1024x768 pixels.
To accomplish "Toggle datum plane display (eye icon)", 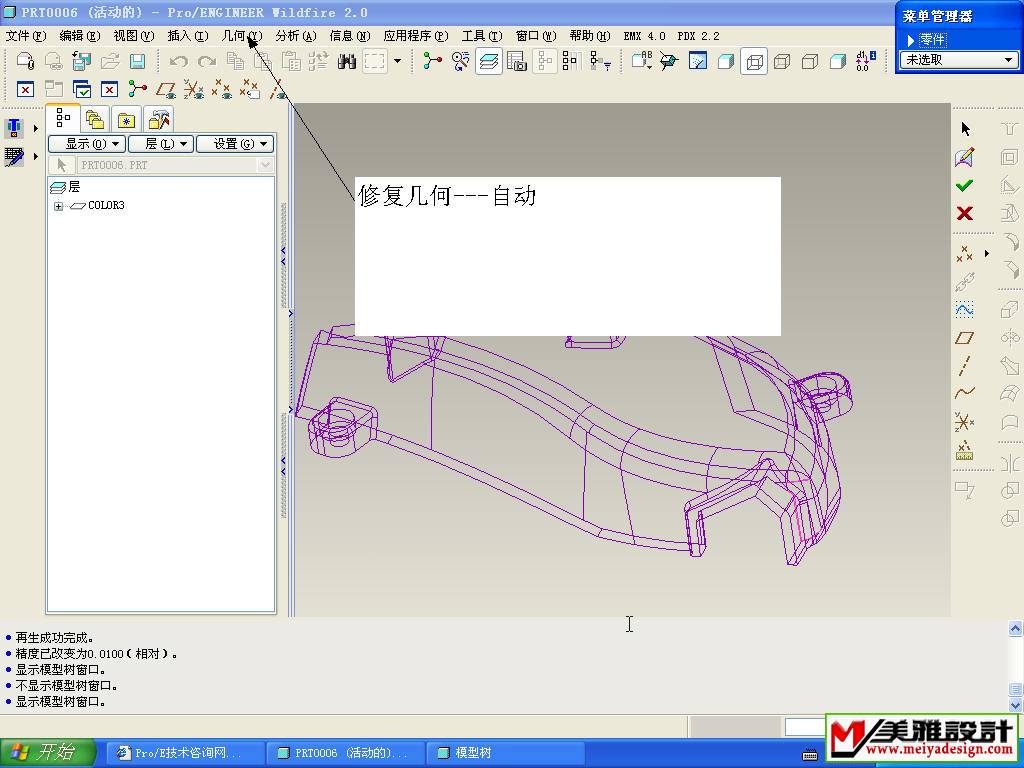I will 166,89.
